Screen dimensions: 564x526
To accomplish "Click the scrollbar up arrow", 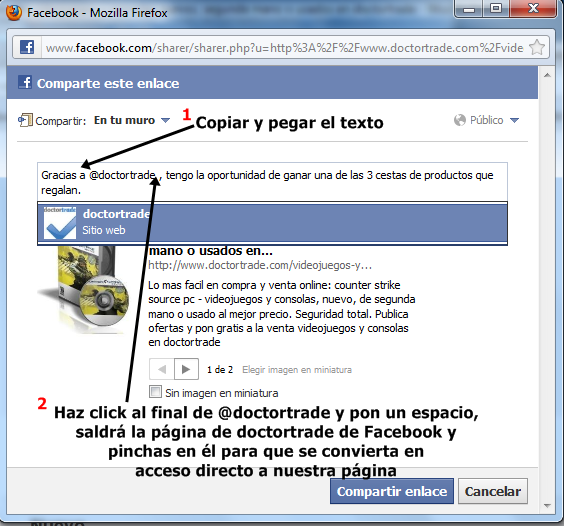I will [547, 75].
